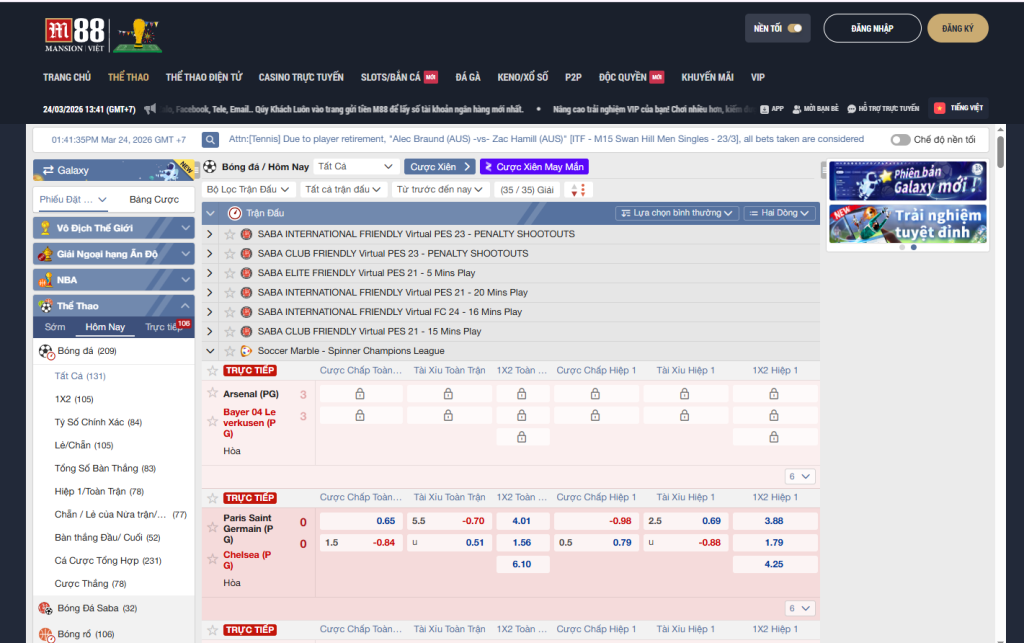The height and width of the screenshot is (643, 1024).
Task: Click first banner carousel dot
Action: 902,247
